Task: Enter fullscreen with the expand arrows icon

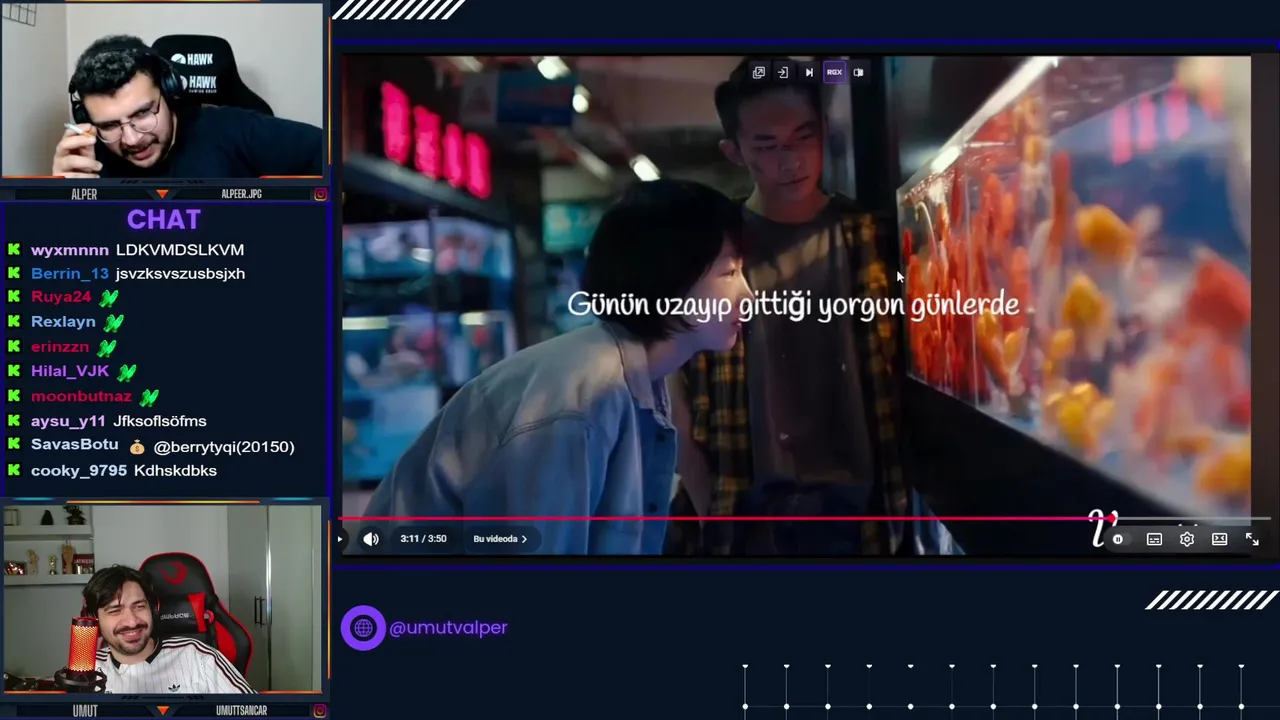Action: point(1252,539)
